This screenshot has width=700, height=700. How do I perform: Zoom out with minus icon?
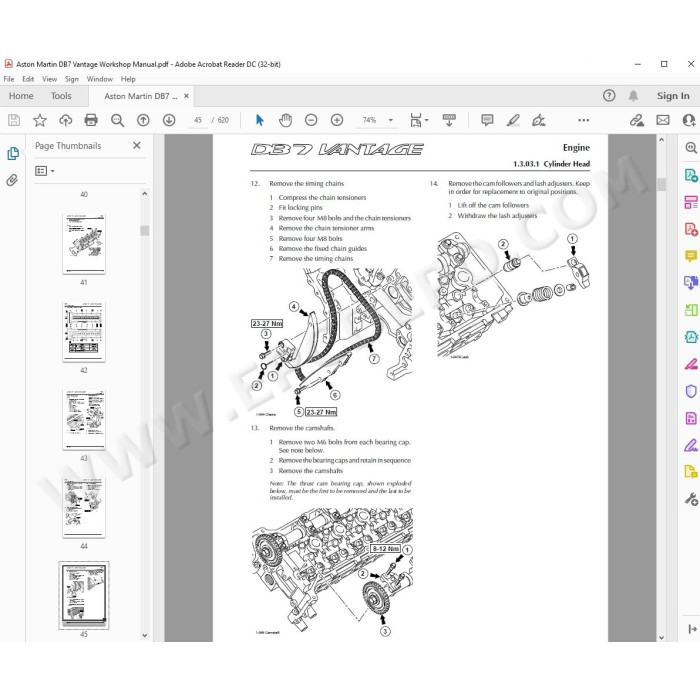[x=311, y=120]
